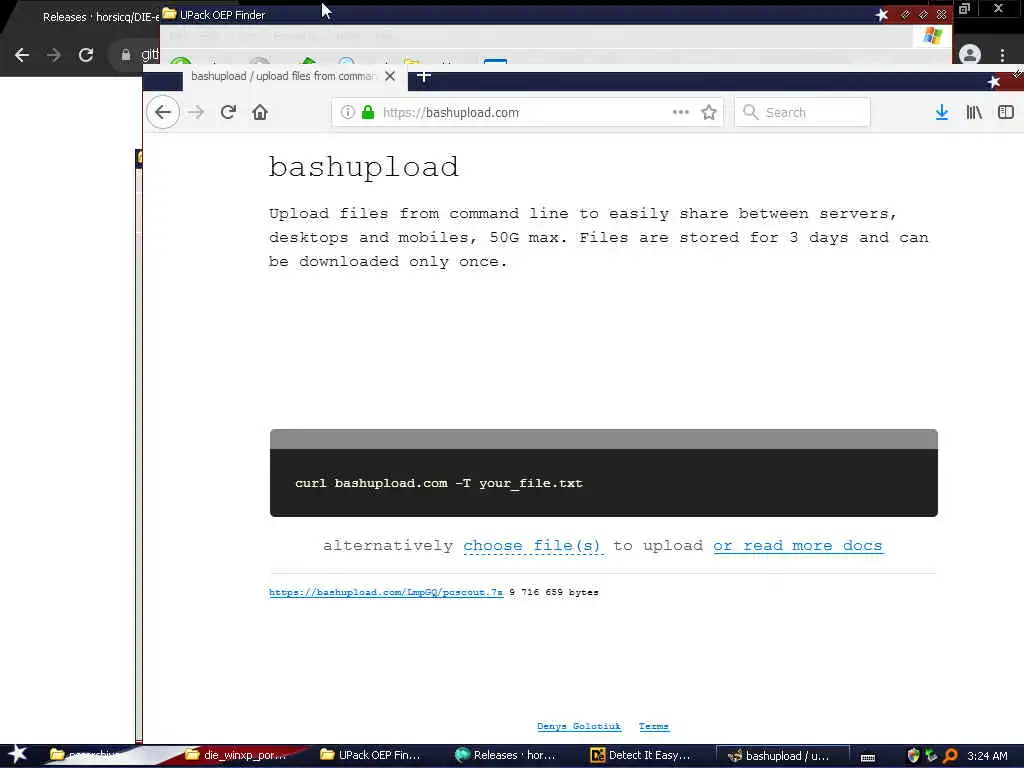Viewport: 1024px width, 768px height.
Task: Click the security shield tray icon
Action: pyautogui.click(x=913, y=756)
